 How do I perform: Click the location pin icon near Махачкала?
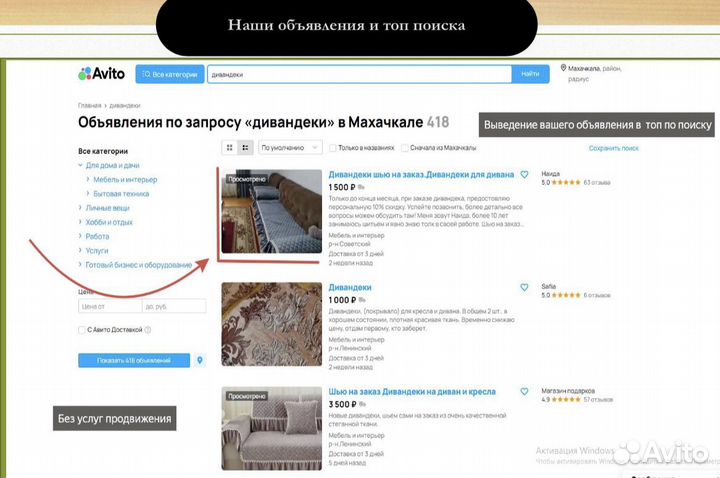(563, 68)
